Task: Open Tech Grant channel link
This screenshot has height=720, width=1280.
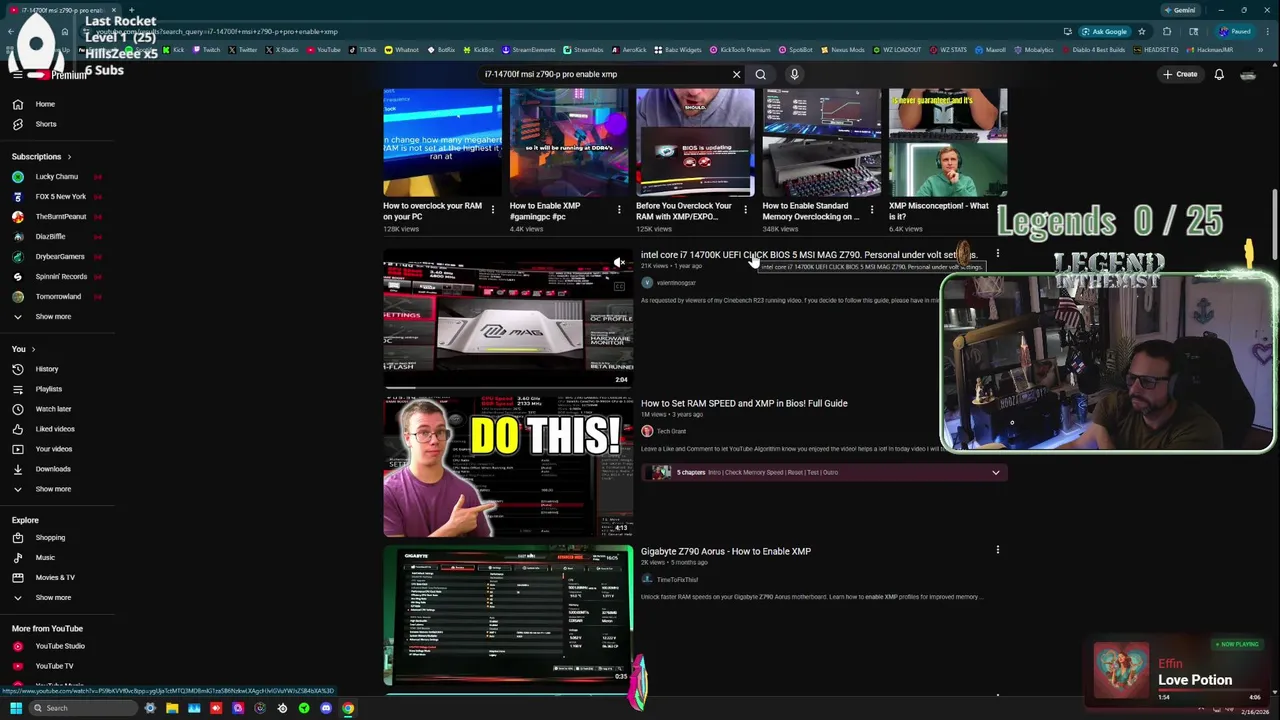Action: [671, 432]
